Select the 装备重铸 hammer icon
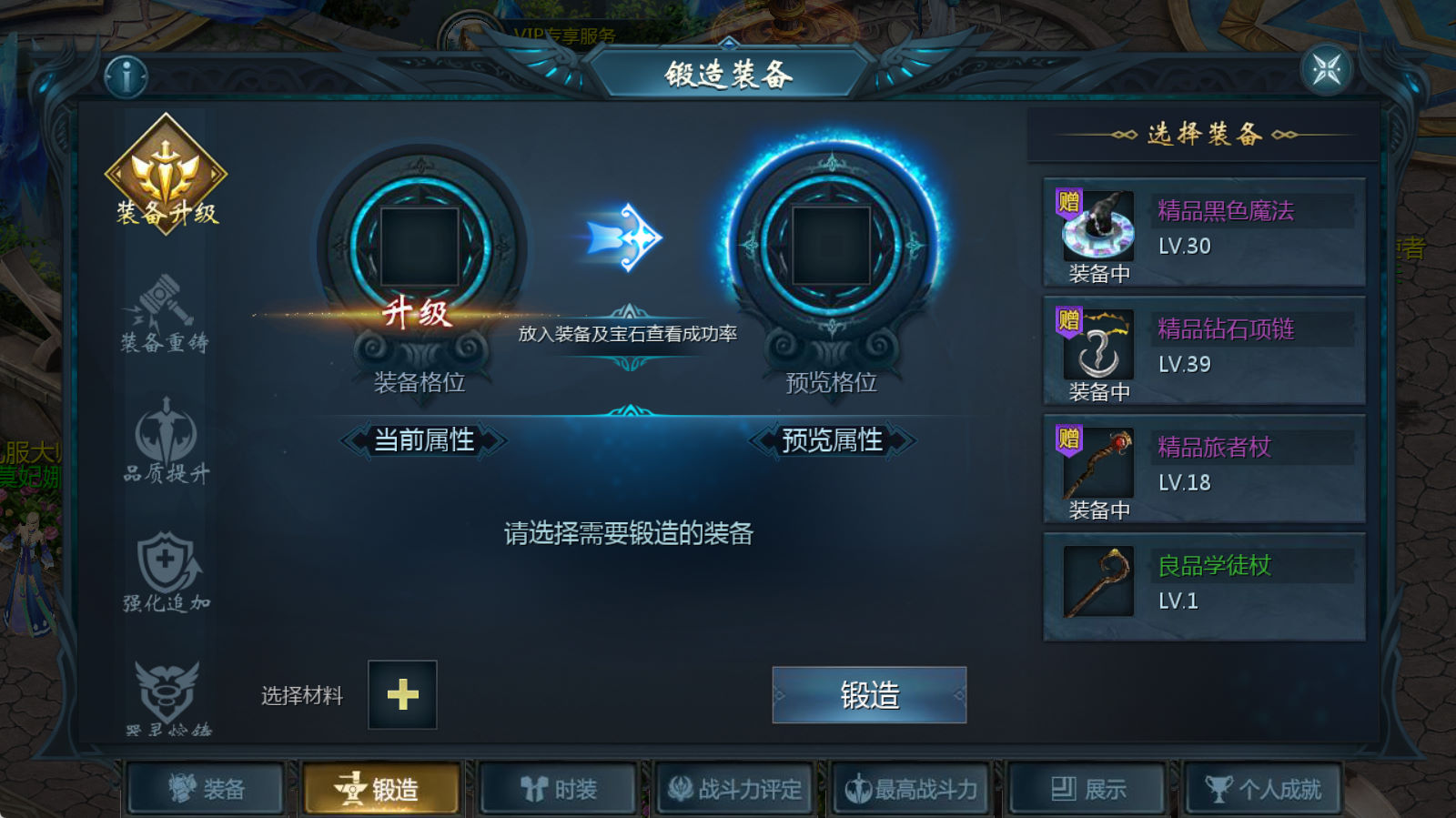 tap(166, 314)
